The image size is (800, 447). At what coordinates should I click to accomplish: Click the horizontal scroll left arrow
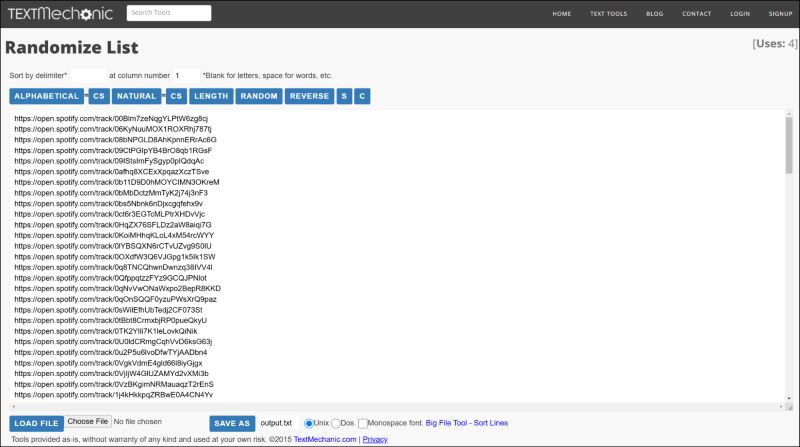13,407
